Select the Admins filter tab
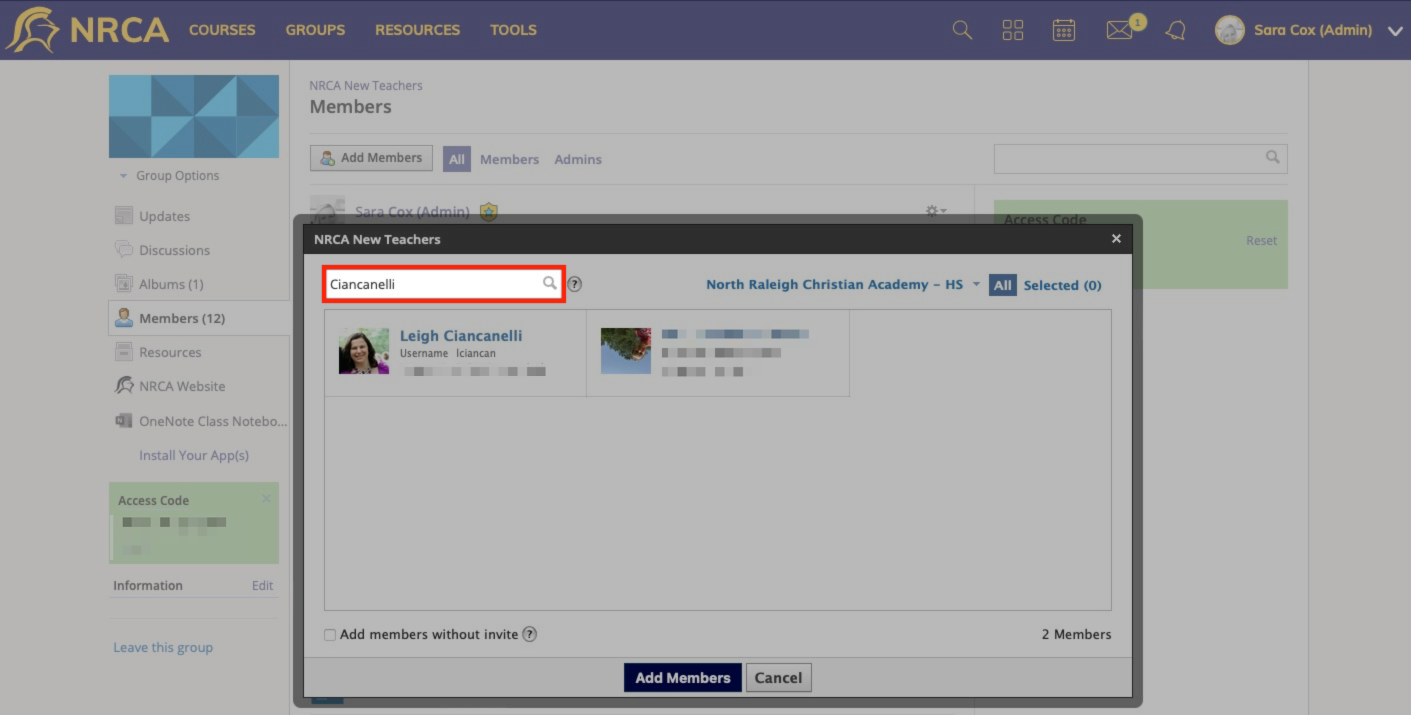Image resolution: width=1411 pixels, height=715 pixels. click(578, 159)
